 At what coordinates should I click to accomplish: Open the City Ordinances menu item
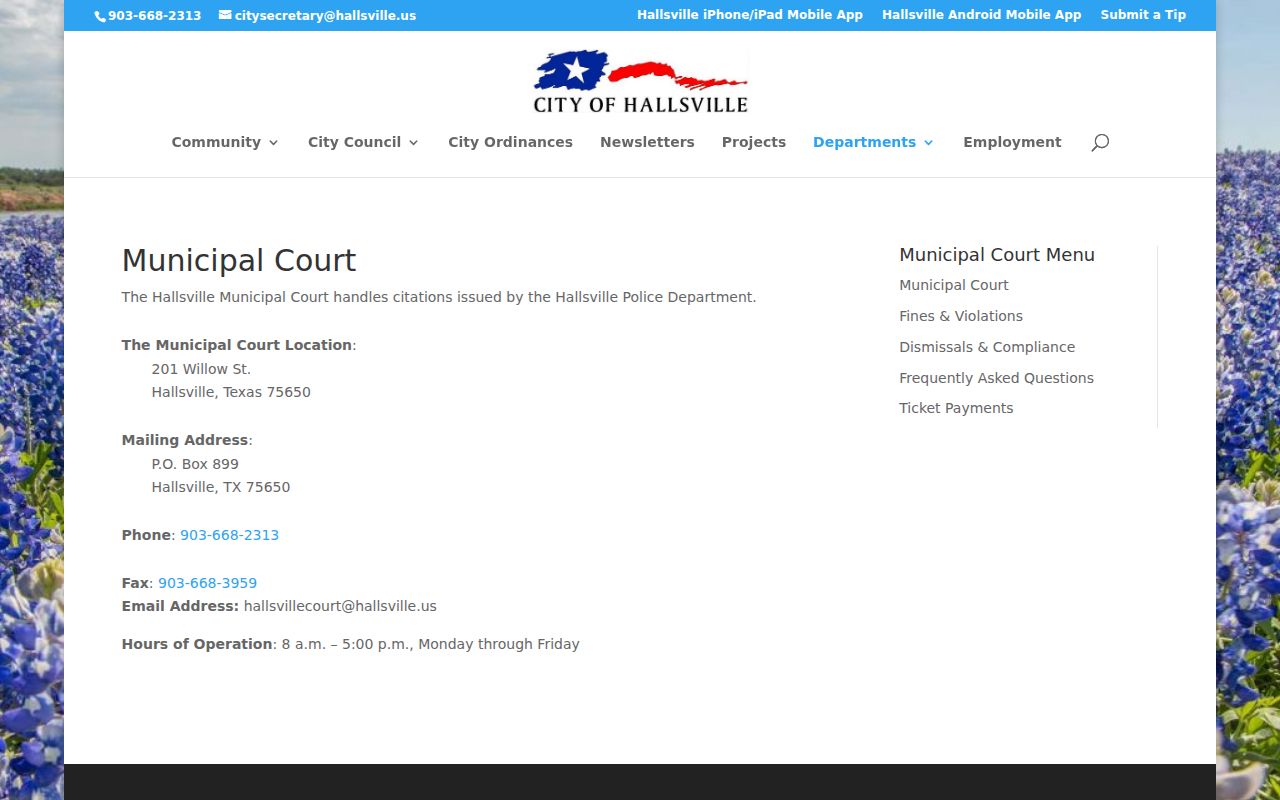(510, 142)
